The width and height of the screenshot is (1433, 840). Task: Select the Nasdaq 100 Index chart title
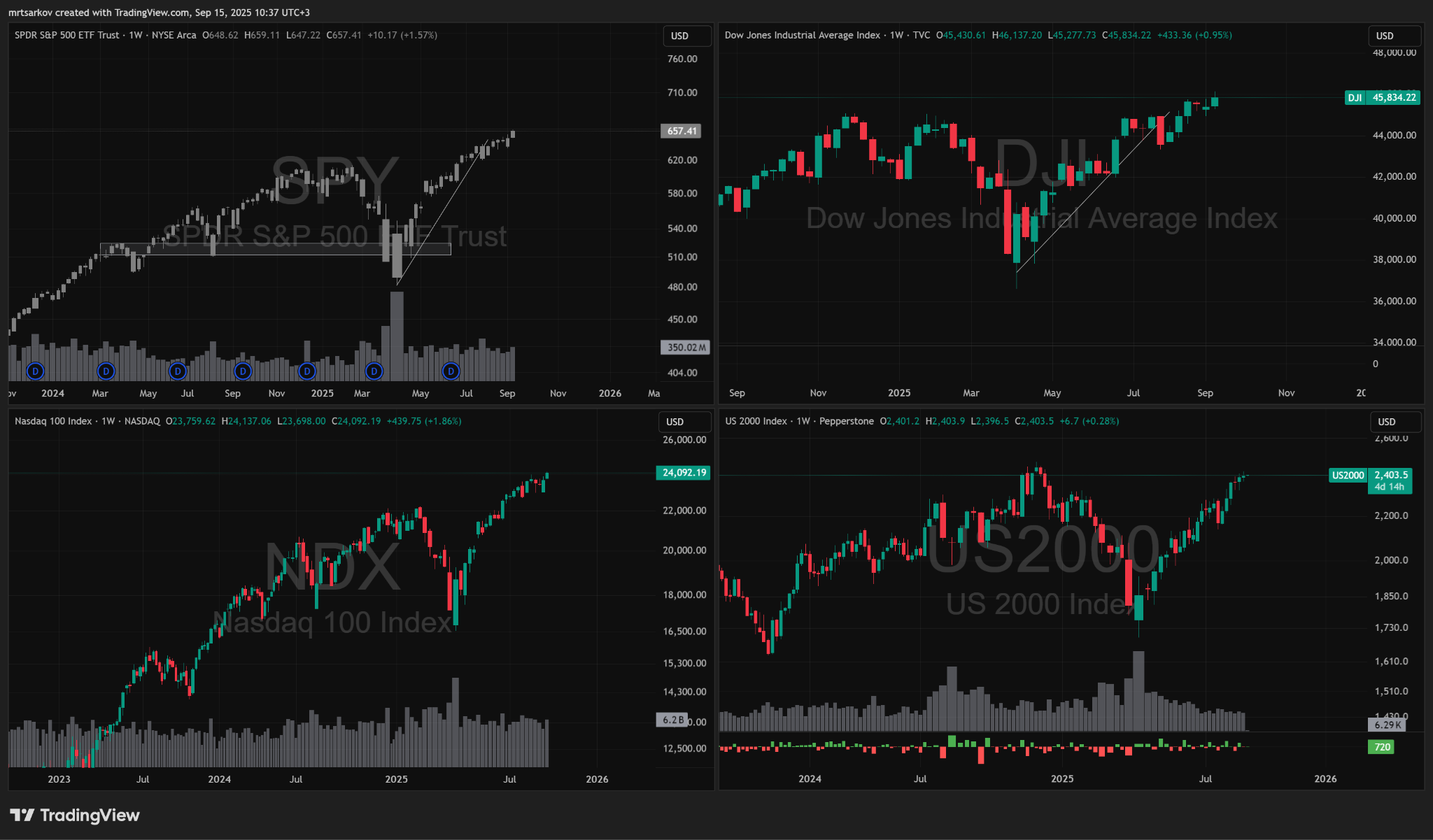pos(53,421)
